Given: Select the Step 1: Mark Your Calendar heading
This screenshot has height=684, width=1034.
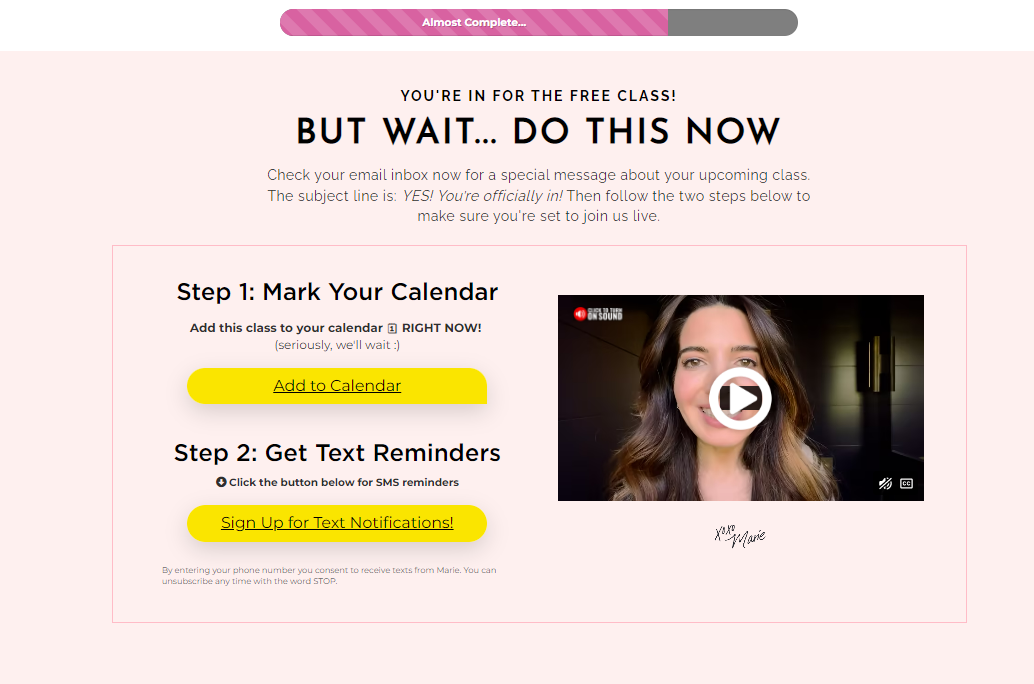Looking at the screenshot, I should tap(337, 292).
